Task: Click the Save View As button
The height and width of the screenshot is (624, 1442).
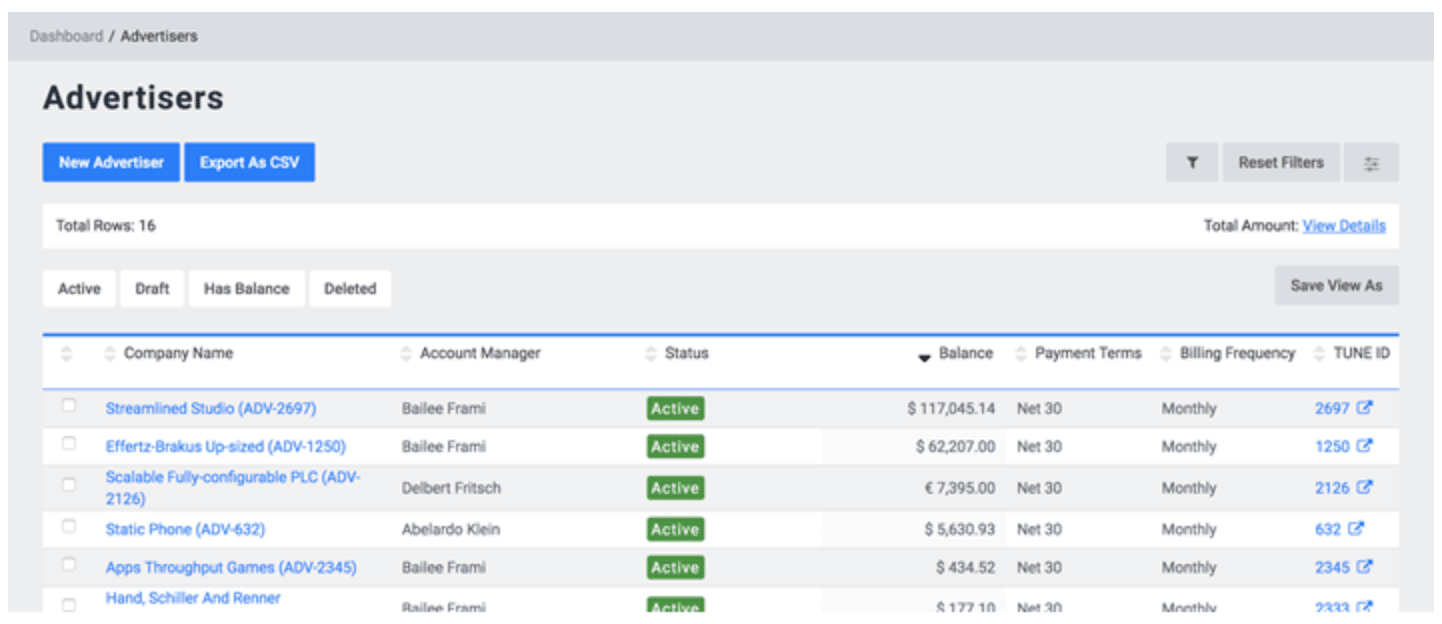Action: click(x=1336, y=285)
